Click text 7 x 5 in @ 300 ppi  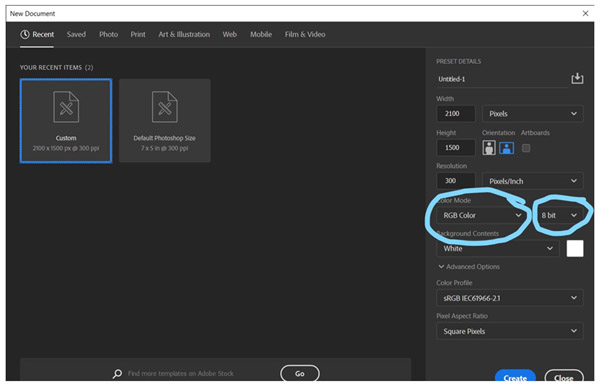pos(165,148)
